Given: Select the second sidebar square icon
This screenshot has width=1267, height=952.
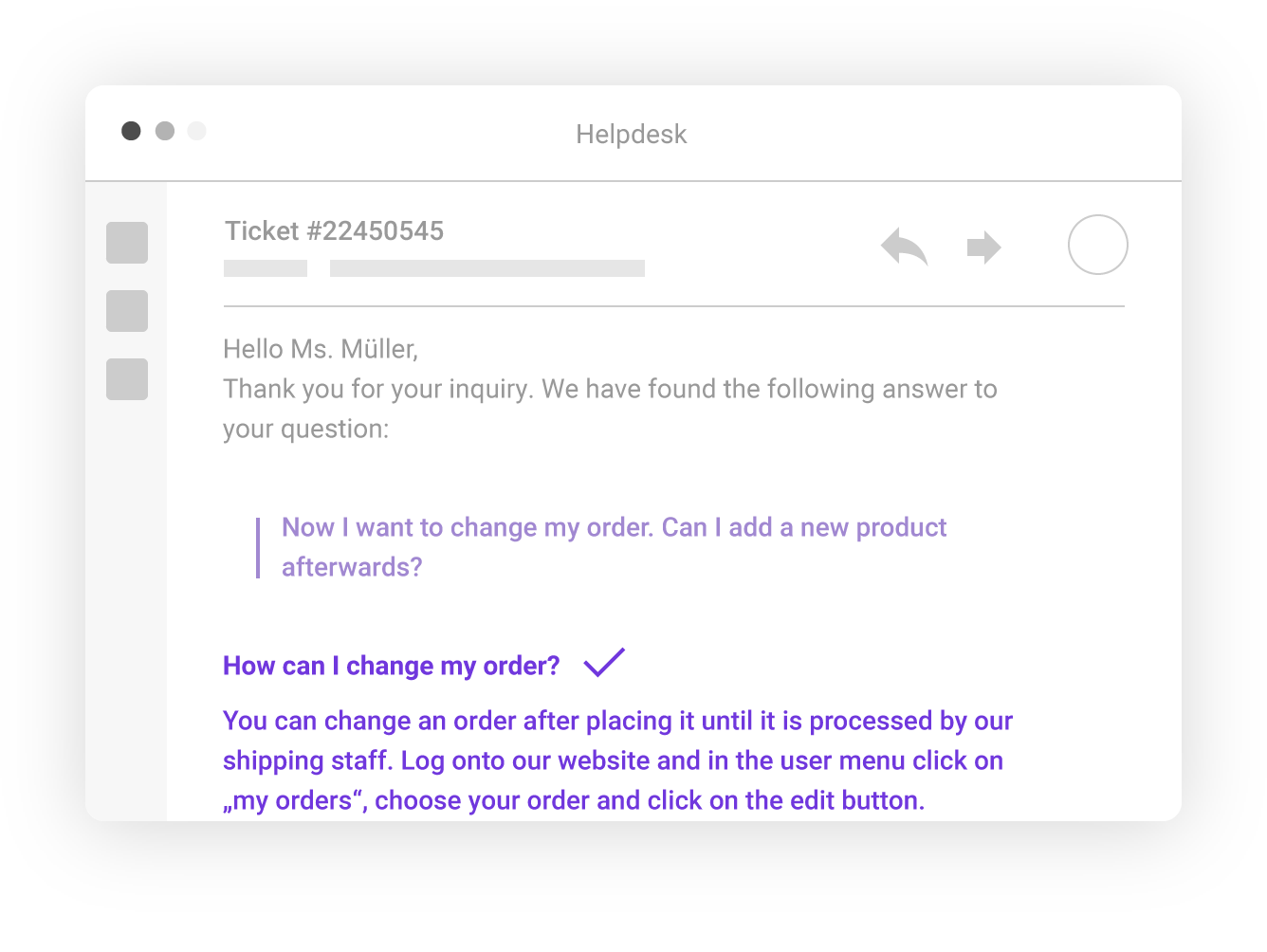Looking at the screenshot, I should click(127, 311).
